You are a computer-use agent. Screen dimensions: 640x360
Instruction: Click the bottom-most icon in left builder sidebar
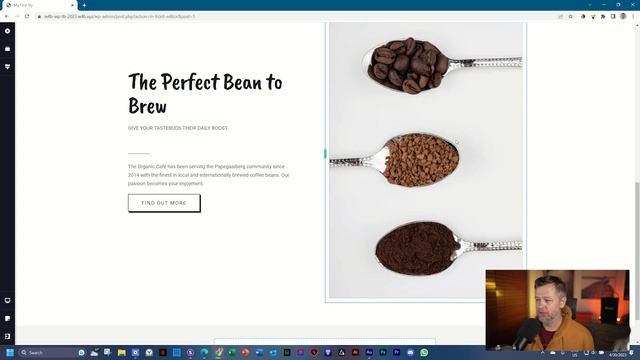pyautogui.click(x=7, y=336)
